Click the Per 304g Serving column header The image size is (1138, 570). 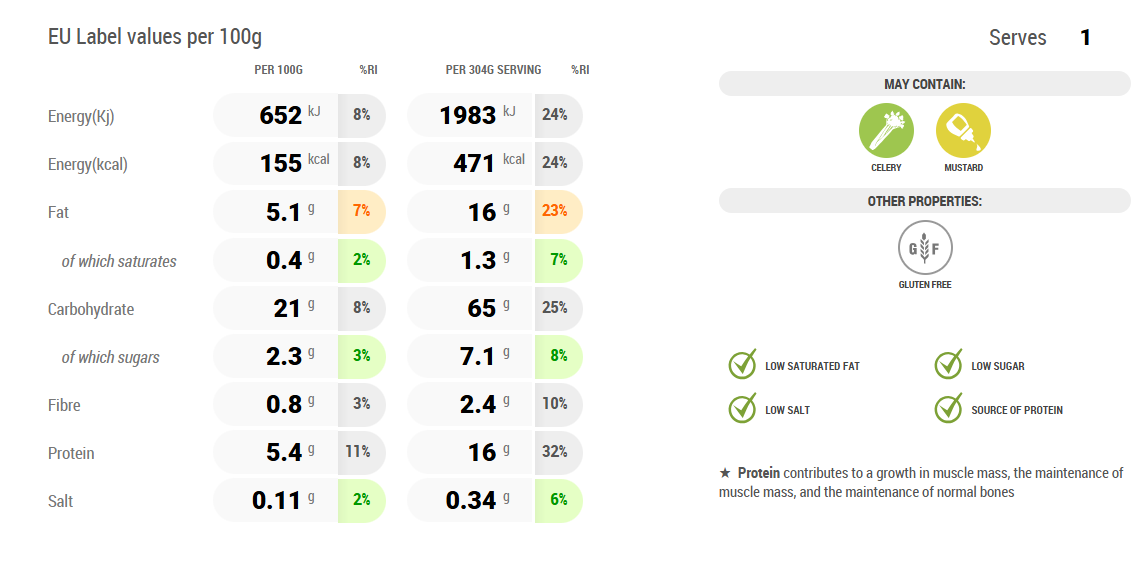coord(493,70)
